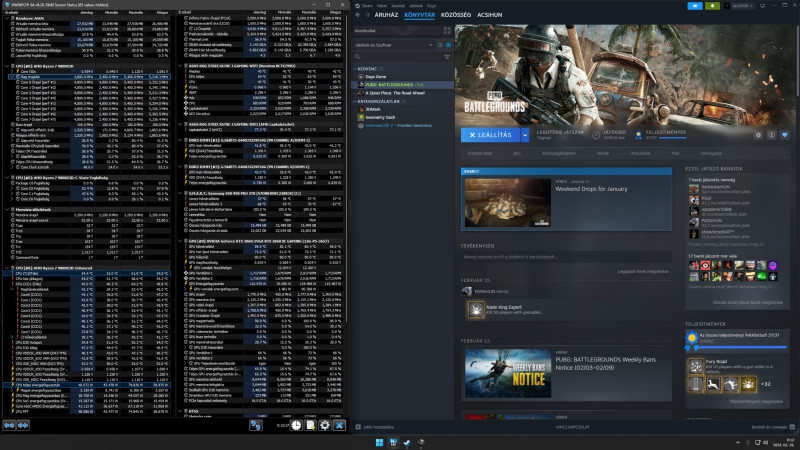Show recent activity clock icon in library filter
The width and height of the screenshot is (800, 450).
tap(440, 45)
